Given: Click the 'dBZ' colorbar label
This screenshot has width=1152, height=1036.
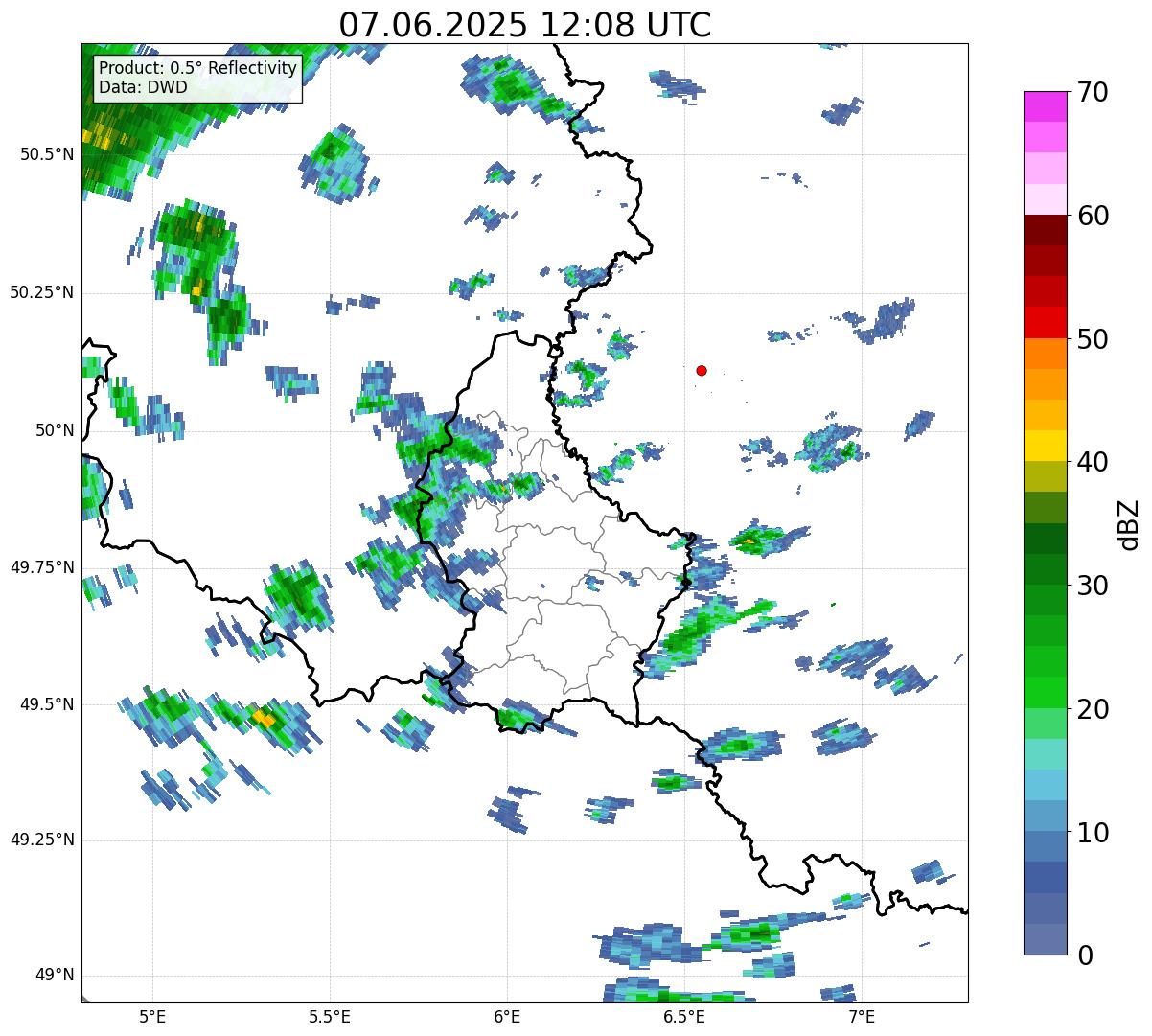Looking at the screenshot, I should click(1128, 523).
